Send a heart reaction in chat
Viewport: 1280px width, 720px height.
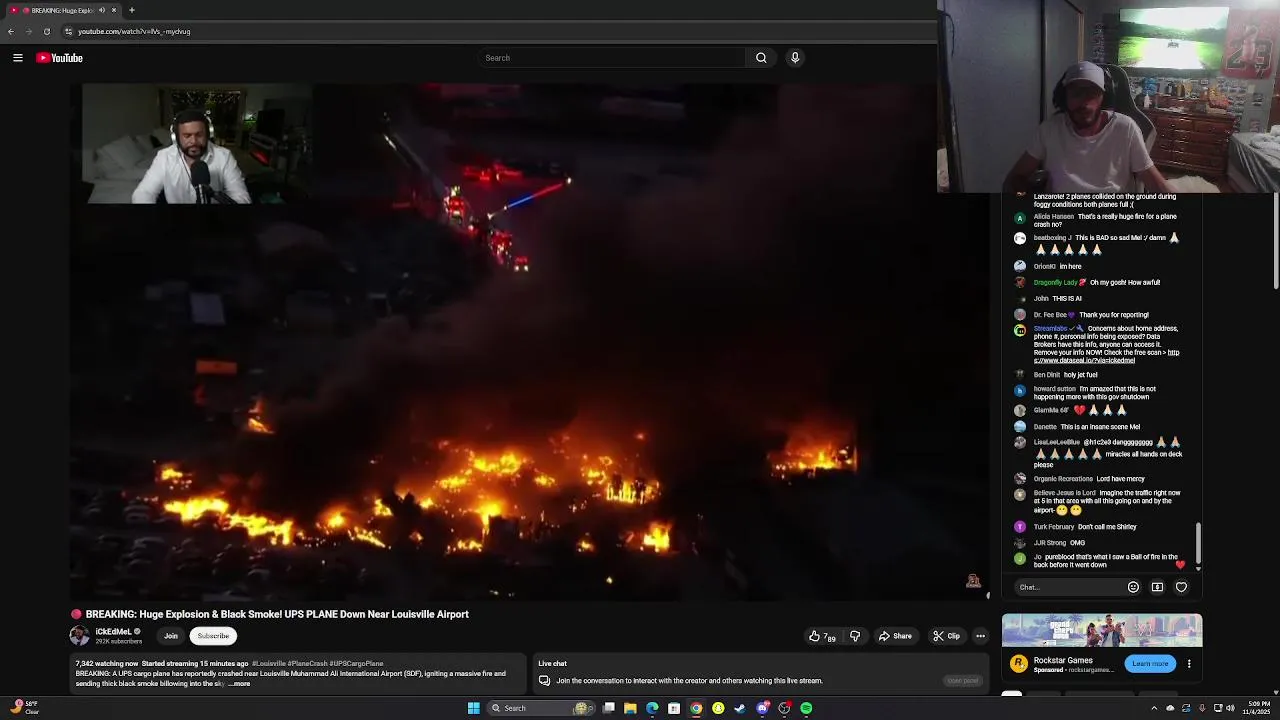[x=1181, y=587]
